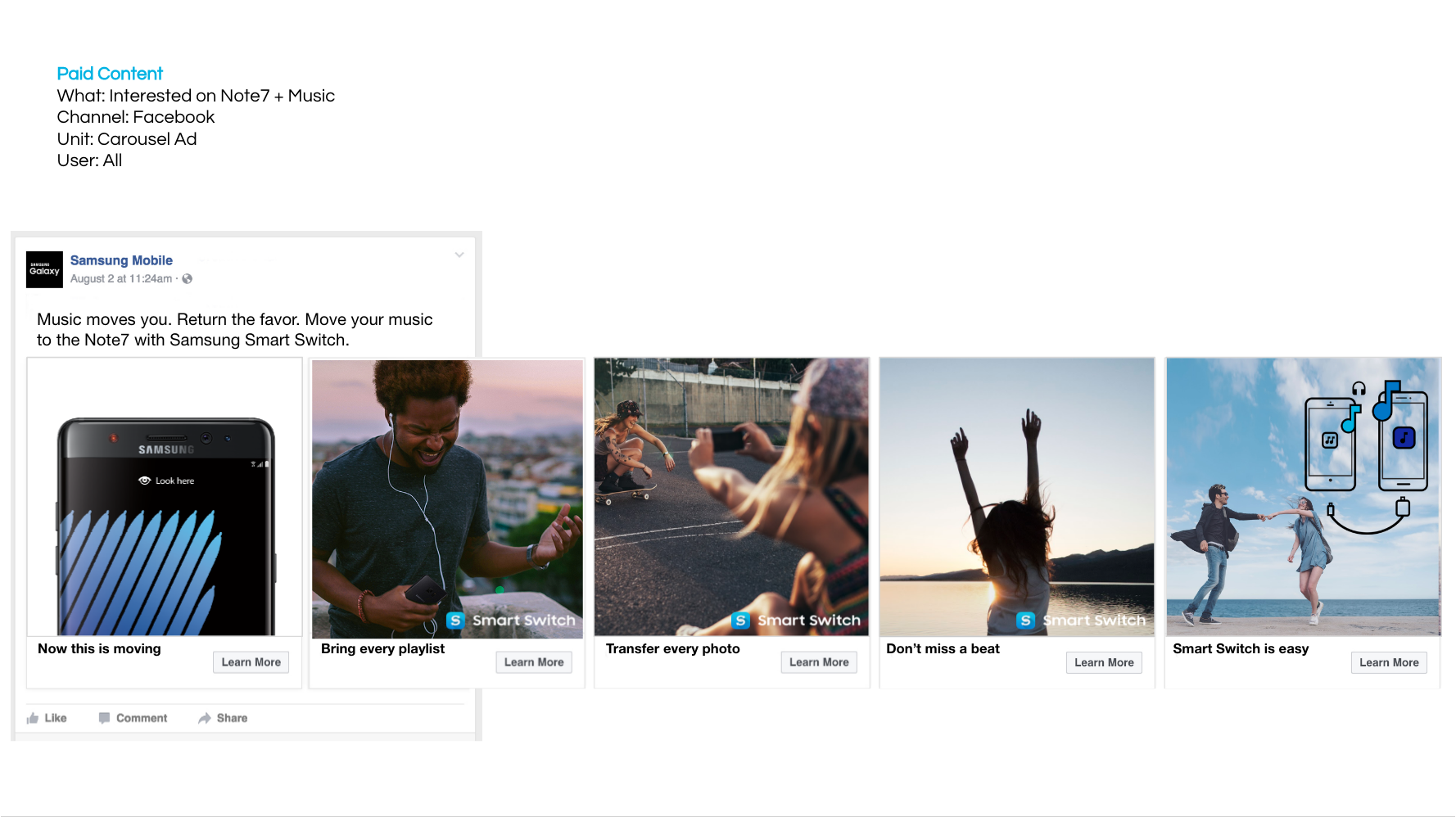
Task: Click the Note7 phone carousel image
Action: point(165,498)
